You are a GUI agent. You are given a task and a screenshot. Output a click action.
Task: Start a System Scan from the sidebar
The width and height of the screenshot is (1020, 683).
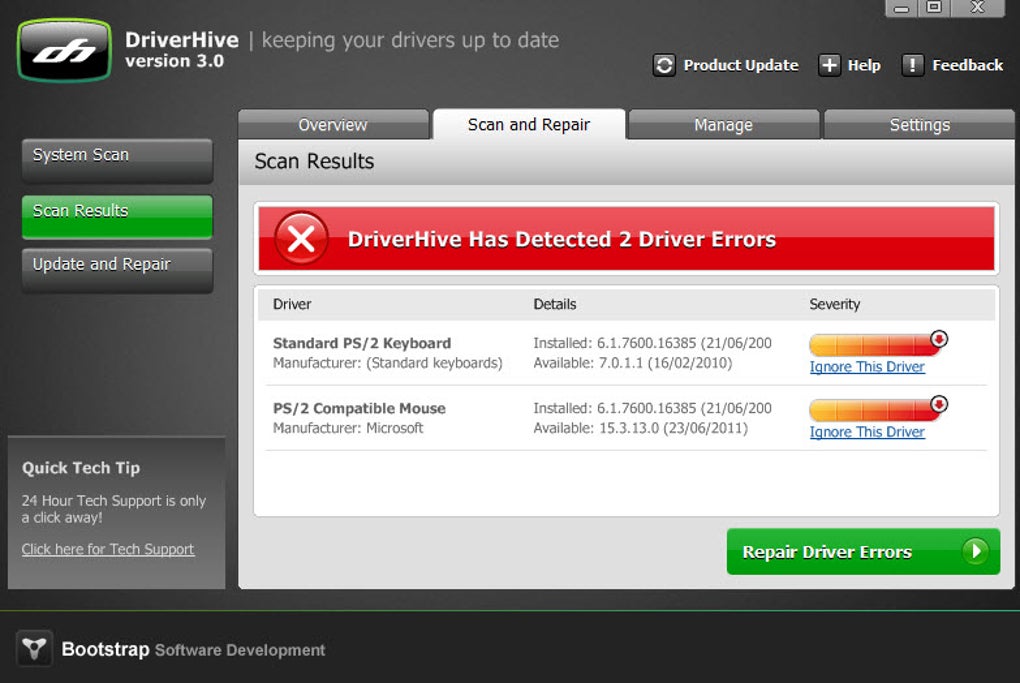tap(117, 160)
